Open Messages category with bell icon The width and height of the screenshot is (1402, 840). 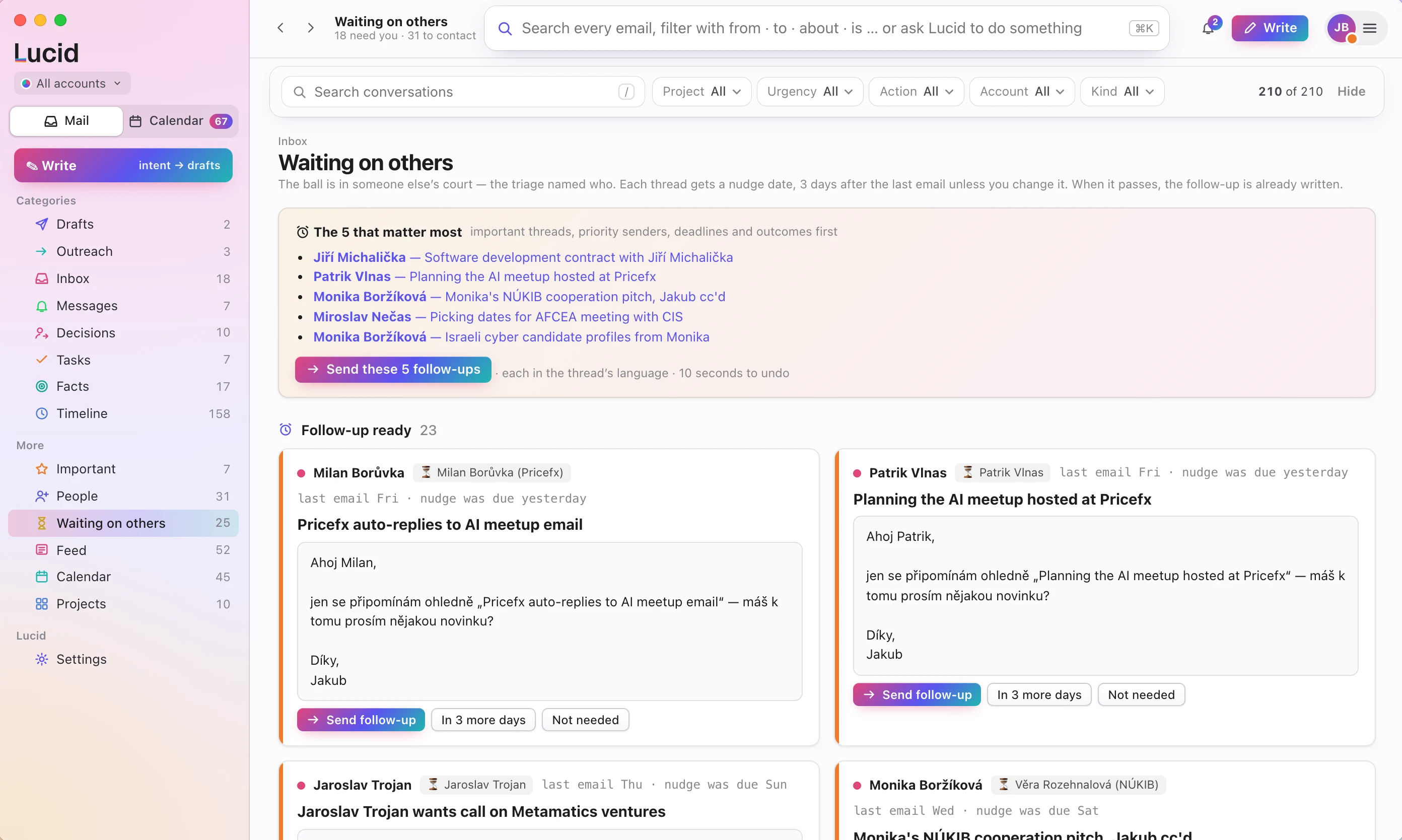pyautogui.click(x=123, y=306)
